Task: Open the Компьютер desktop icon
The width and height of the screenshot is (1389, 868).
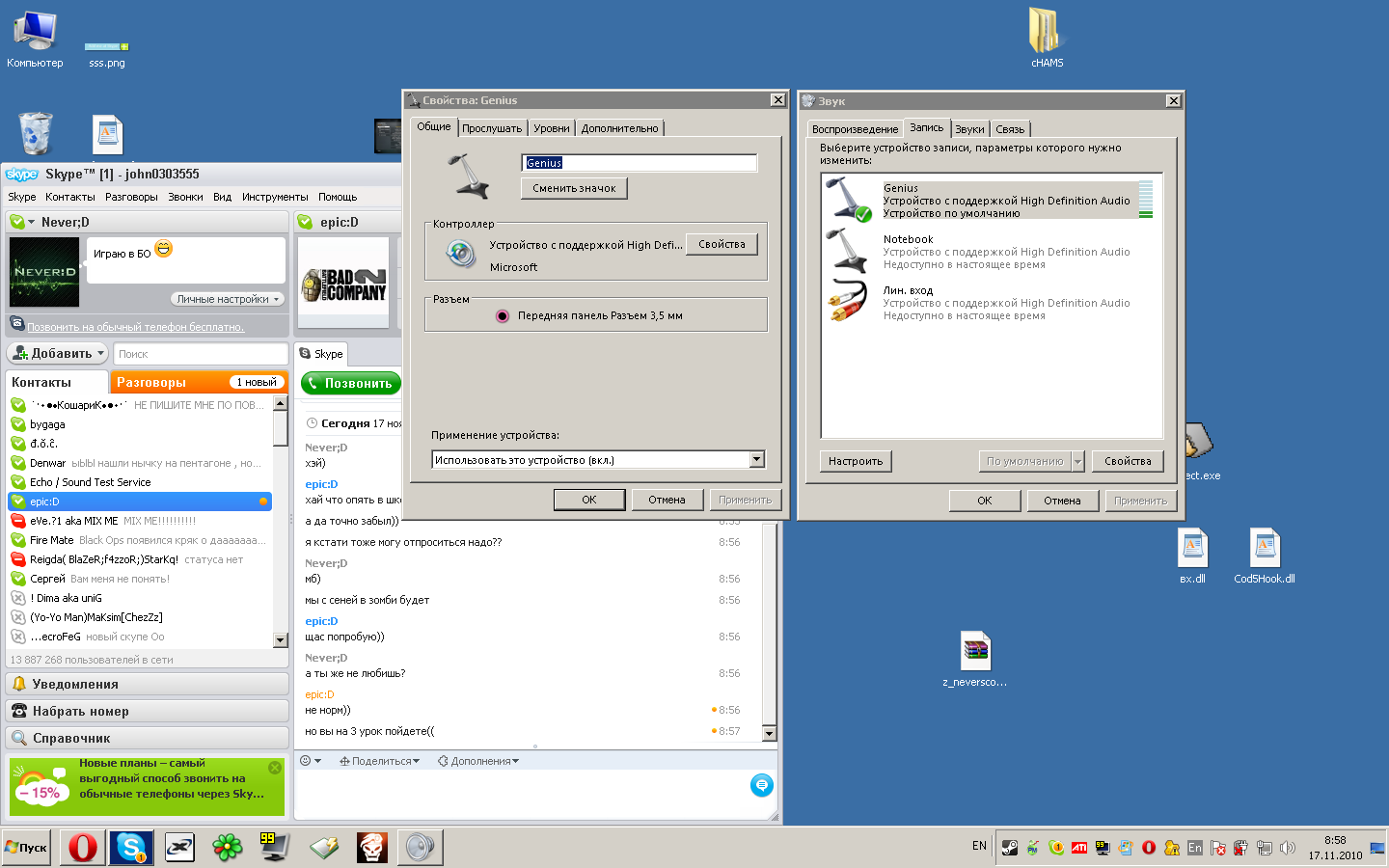Action: coord(35,39)
